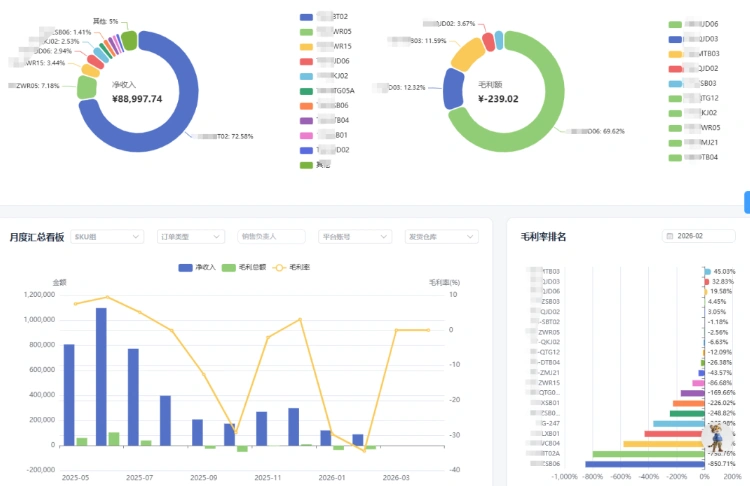Toggle 毛利率 line series in legend

(x=289, y=267)
